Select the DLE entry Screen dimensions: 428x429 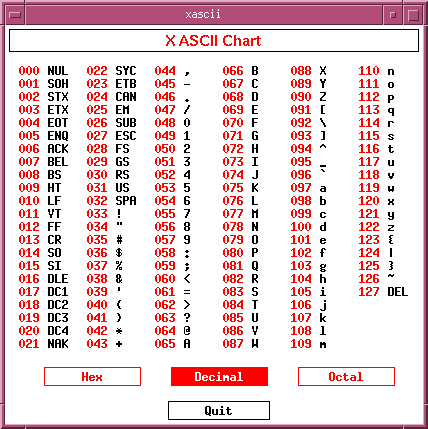pyautogui.click(x=58, y=279)
